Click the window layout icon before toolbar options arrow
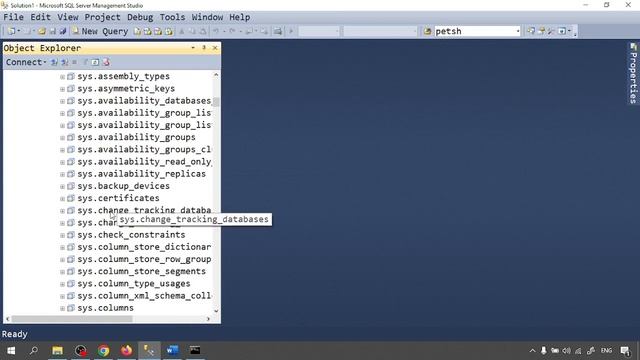This screenshot has height=360, width=640. tap(562, 31)
